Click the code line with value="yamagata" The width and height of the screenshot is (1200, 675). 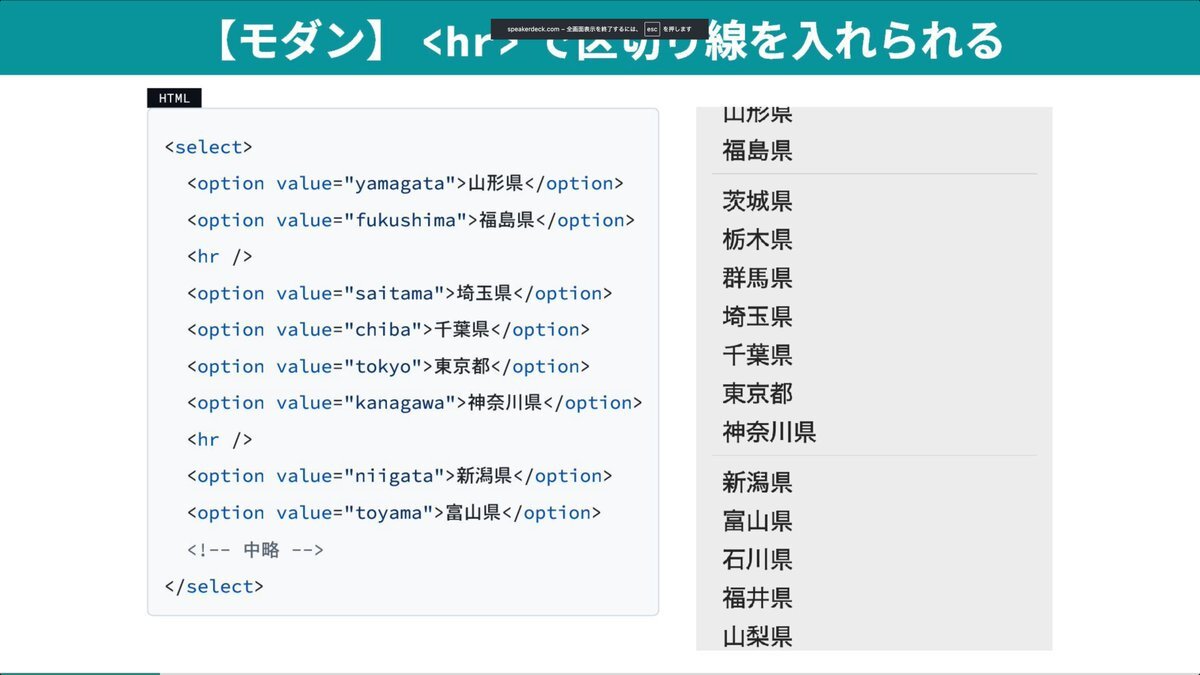pyautogui.click(x=404, y=184)
